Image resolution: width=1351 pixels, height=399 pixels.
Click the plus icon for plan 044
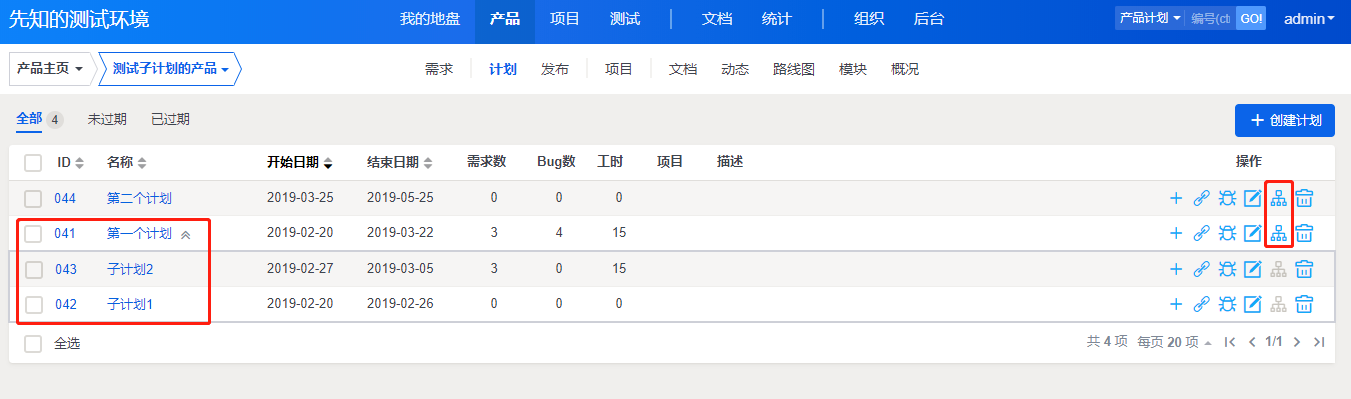point(1176,198)
